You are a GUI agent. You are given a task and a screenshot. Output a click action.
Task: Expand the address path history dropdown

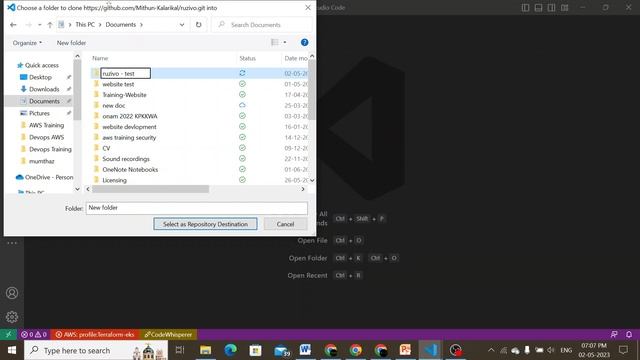(x=182, y=24)
